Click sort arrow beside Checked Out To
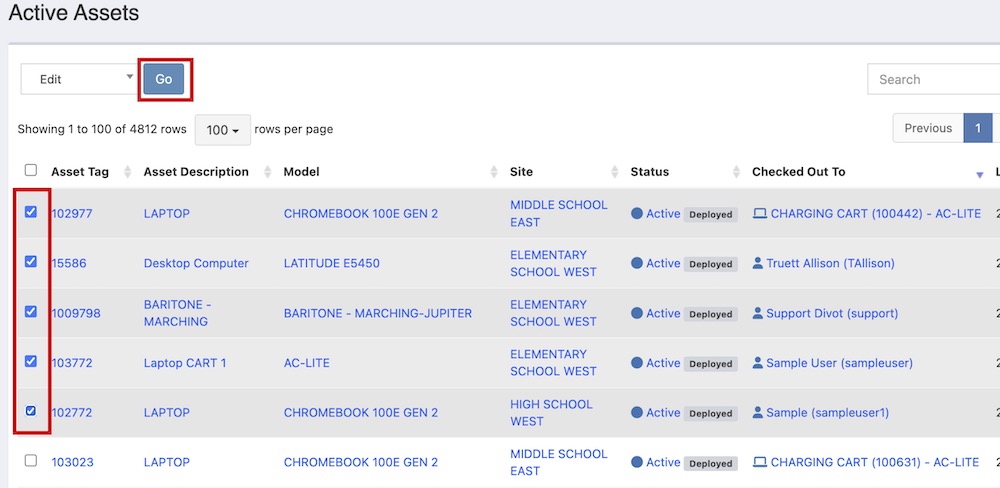Viewport: 1000px width, 488px height. (x=979, y=174)
